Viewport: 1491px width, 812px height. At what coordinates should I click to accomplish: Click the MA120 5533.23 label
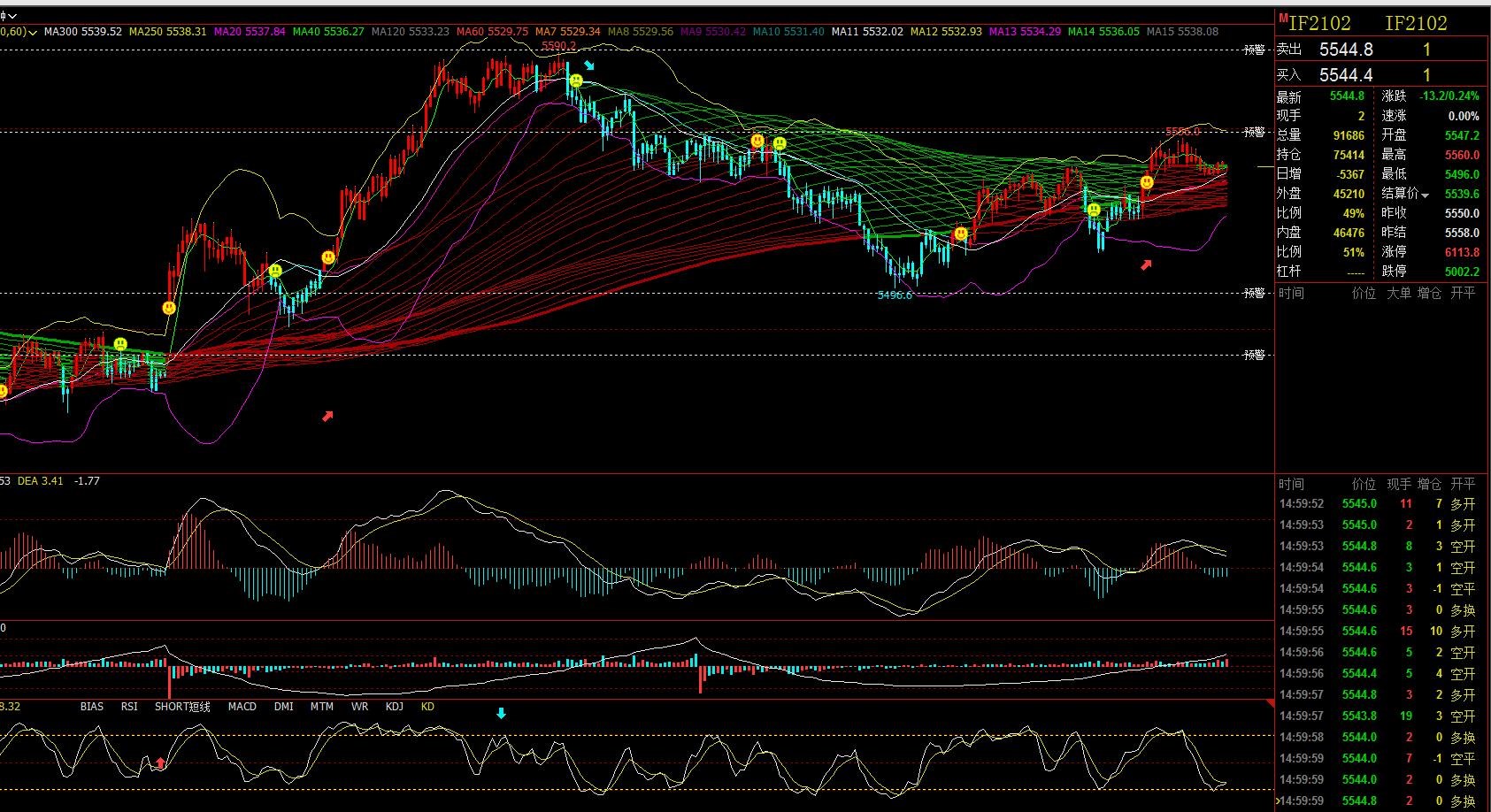click(411, 32)
